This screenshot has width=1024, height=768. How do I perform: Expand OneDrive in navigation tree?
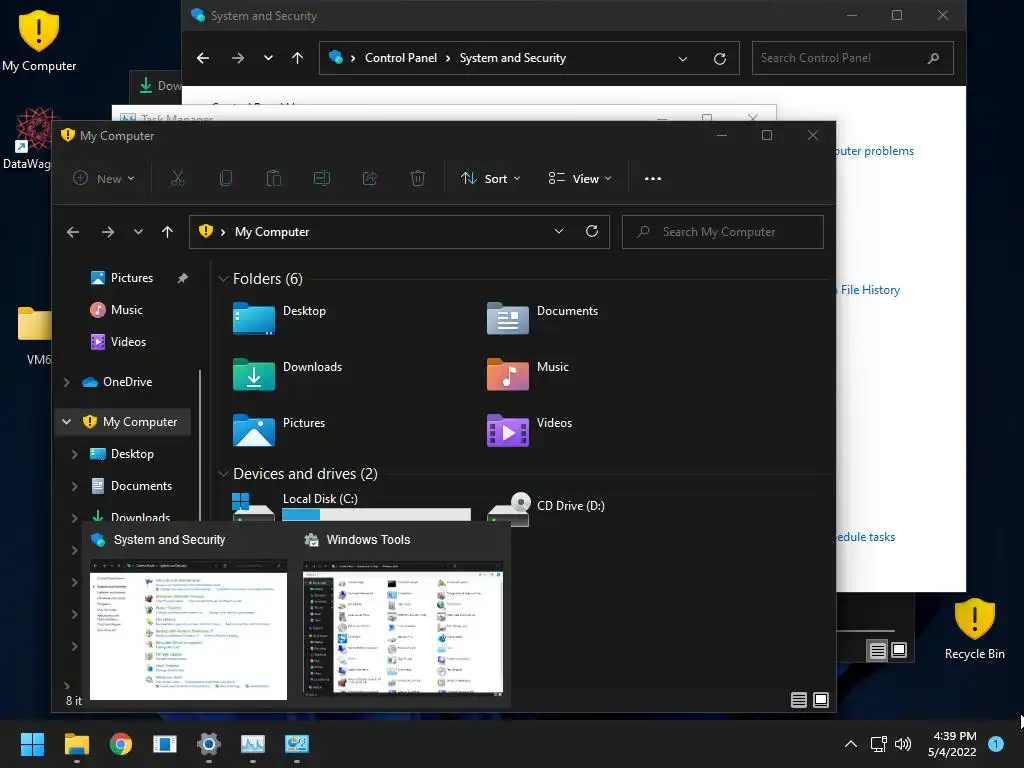[x=67, y=382]
